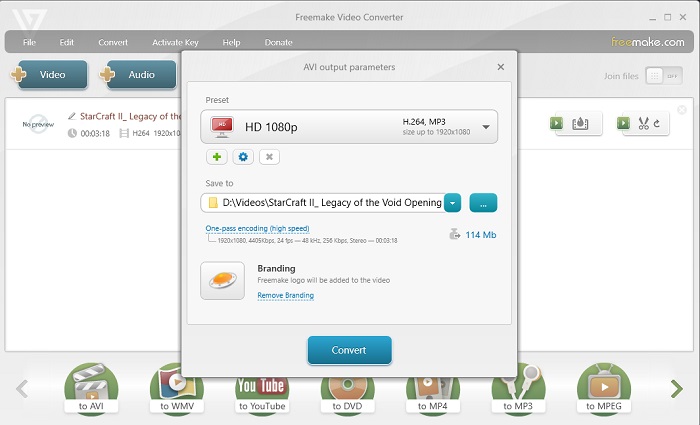Click the Freemake logo in title bar
The image size is (700, 425).
click(x=29, y=22)
